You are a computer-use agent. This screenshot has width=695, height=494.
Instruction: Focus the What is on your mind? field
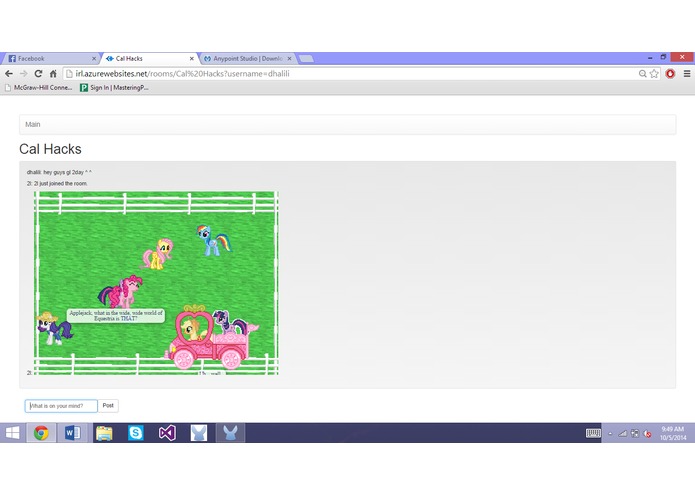61,406
